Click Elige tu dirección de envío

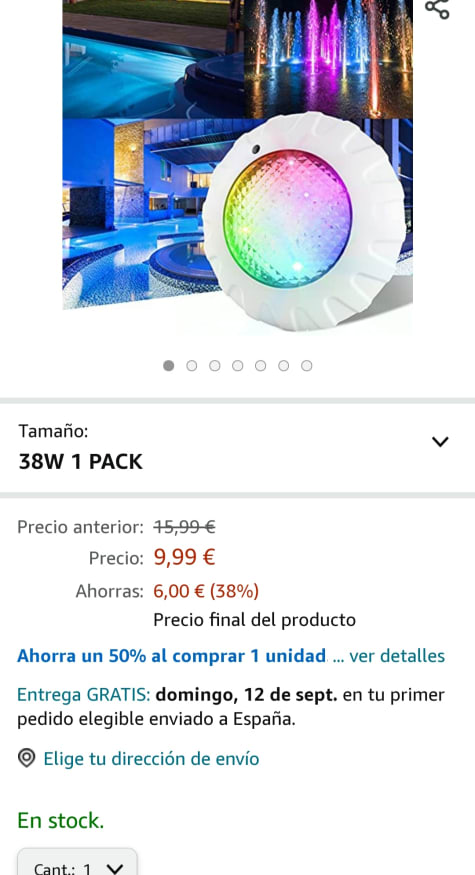coord(151,759)
